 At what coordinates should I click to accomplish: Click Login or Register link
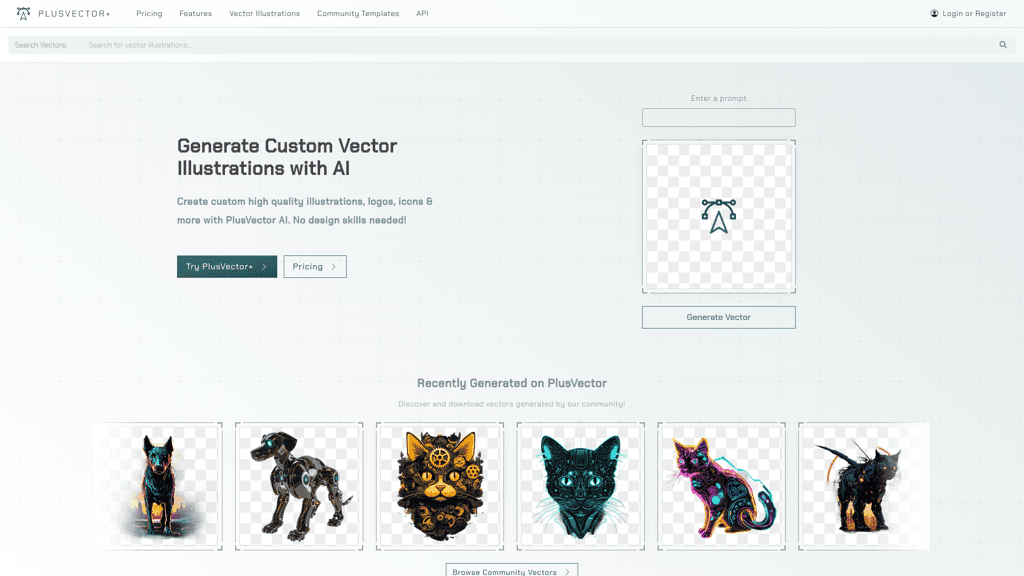tap(974, 13)
